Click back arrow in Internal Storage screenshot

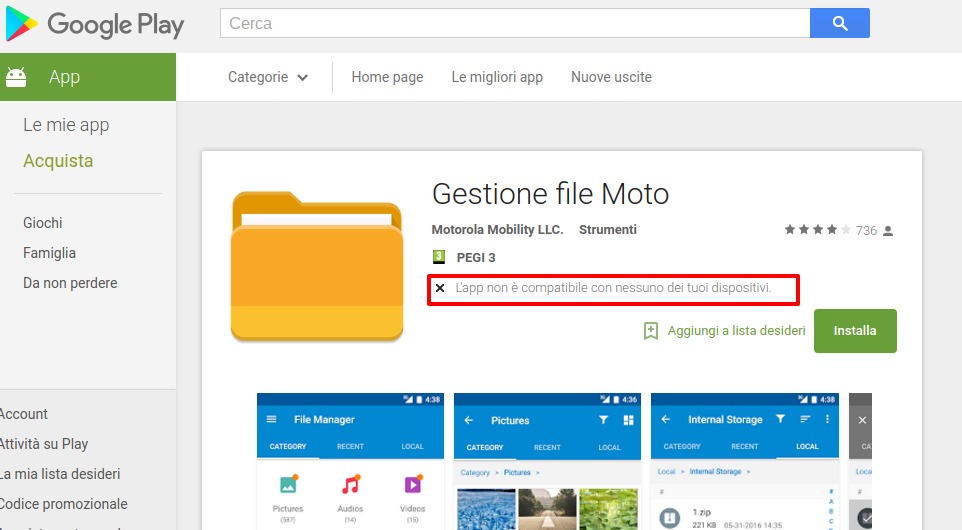tap(666, 419)
